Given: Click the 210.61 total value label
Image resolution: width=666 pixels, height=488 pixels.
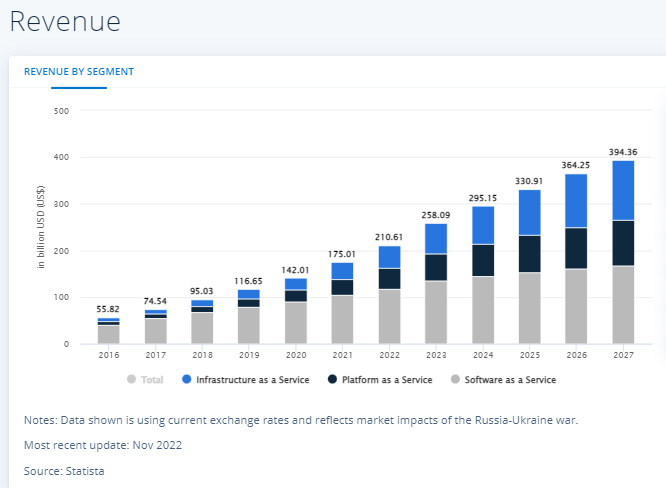Looking at the screenshot, I should (x=389, y=237).
